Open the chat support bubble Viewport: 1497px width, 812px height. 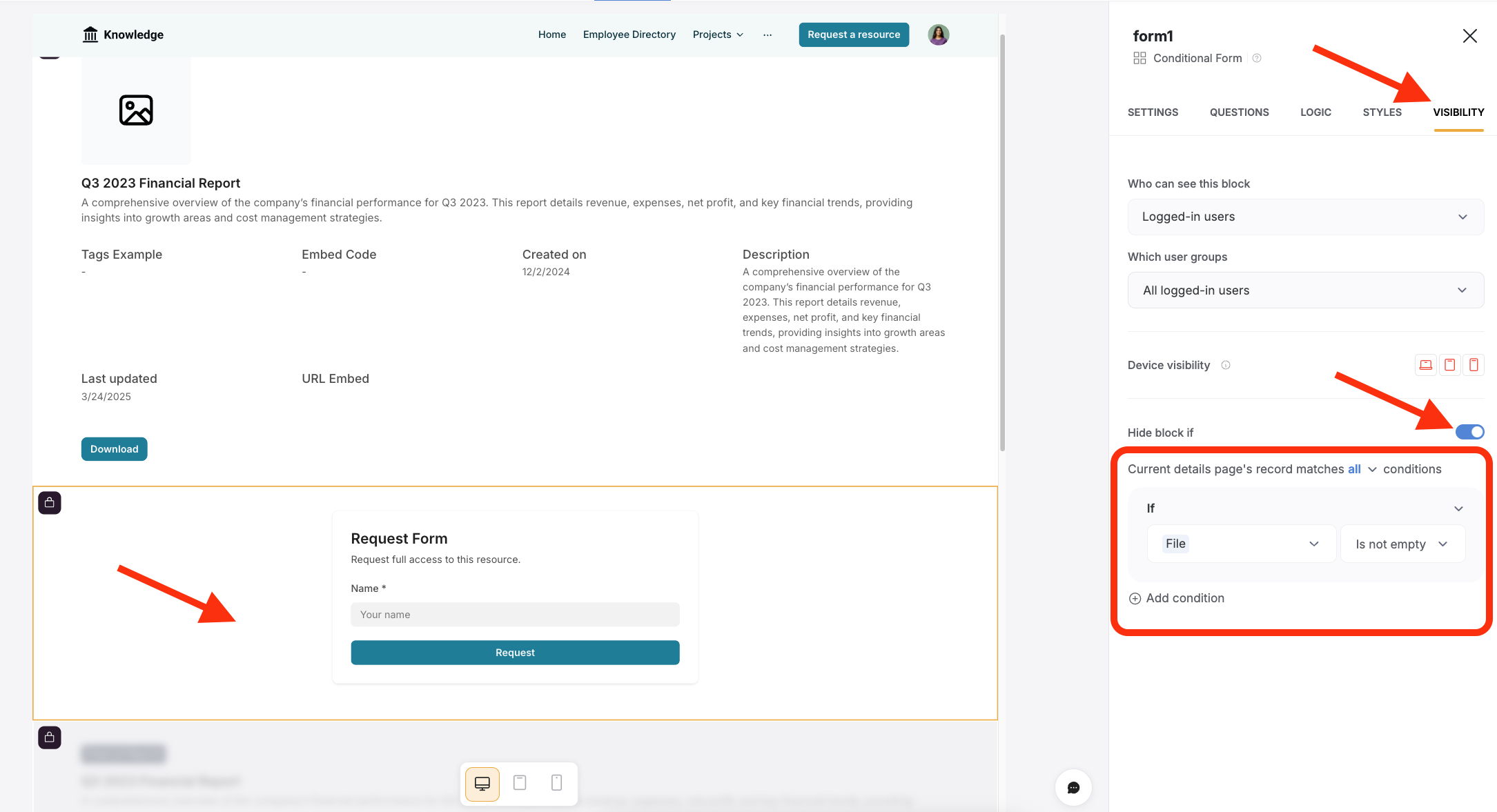coord(1073,787)
